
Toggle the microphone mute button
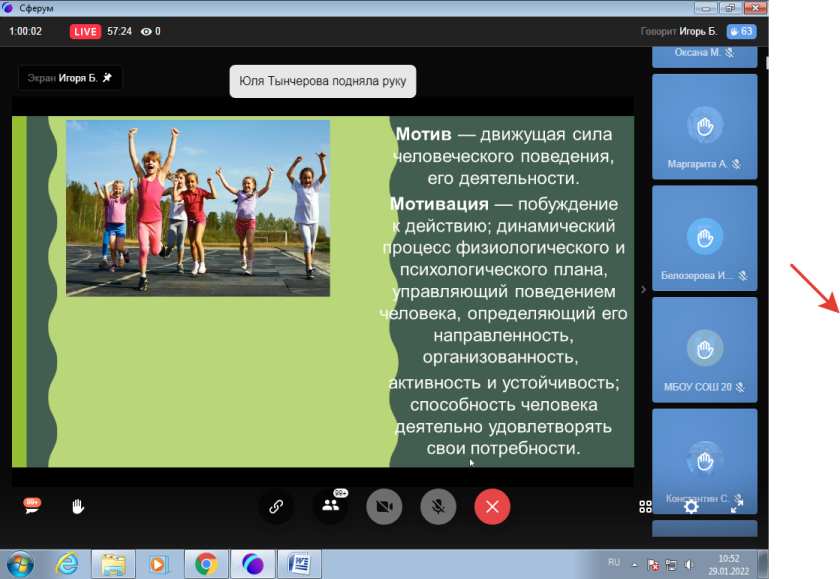(438, 506)
